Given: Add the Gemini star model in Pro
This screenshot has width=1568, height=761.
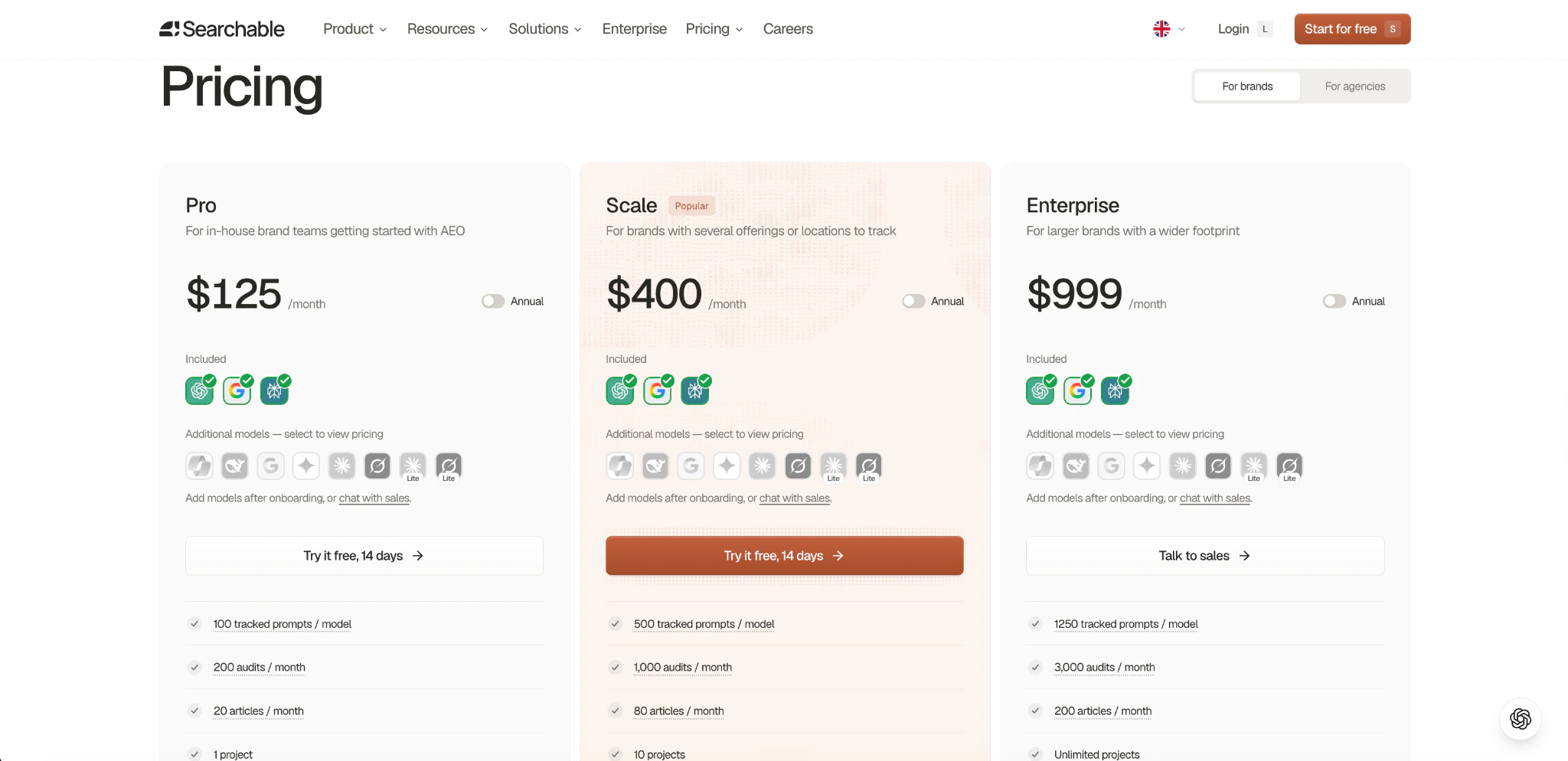Looking at the screenshot, I should (306, 465).
